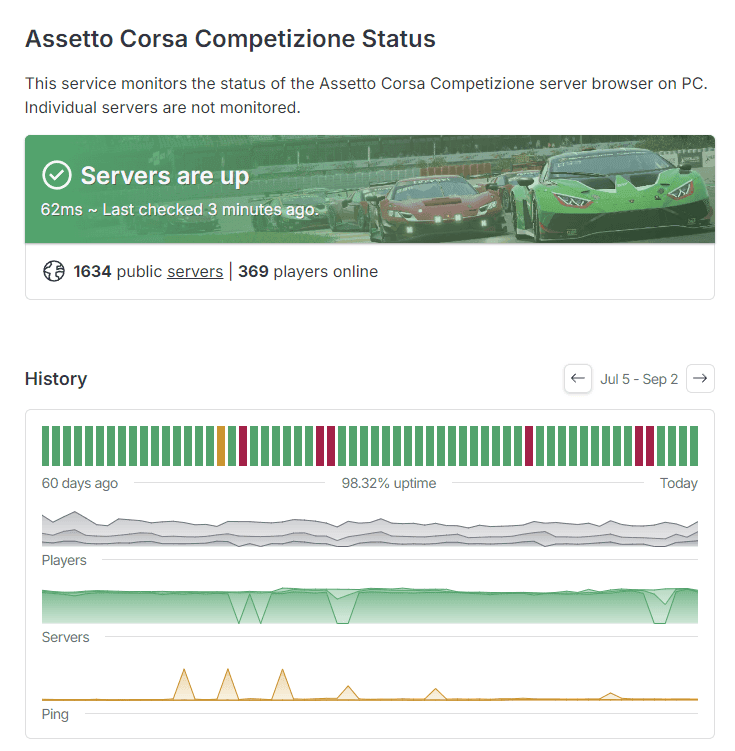Click 'Servers are up' heading
Image resolution: width=735 pixels, height=751 pixels.
pos(165,175)
